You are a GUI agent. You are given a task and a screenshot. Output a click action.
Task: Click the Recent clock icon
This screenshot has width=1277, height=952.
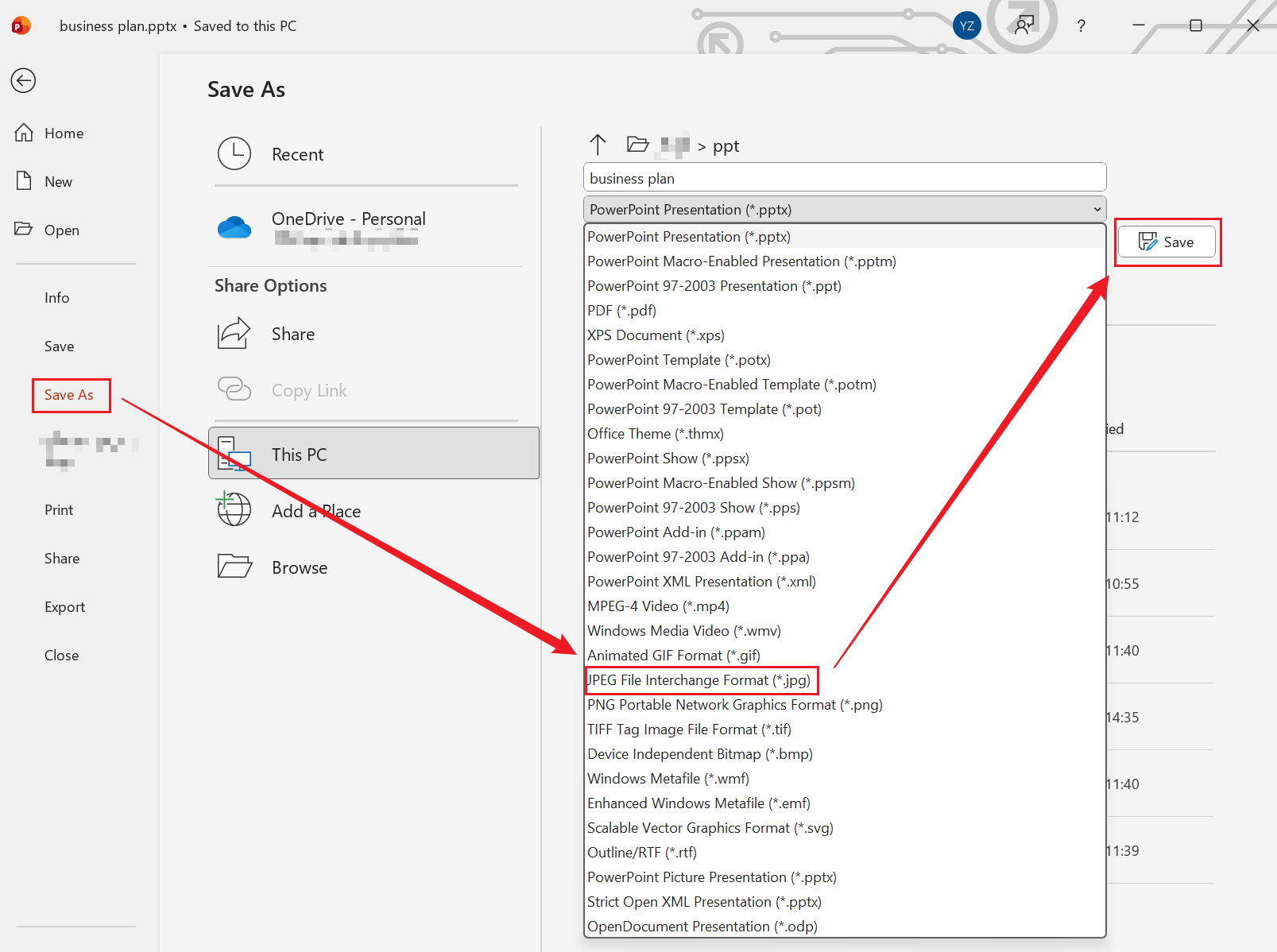click(234, 153)
